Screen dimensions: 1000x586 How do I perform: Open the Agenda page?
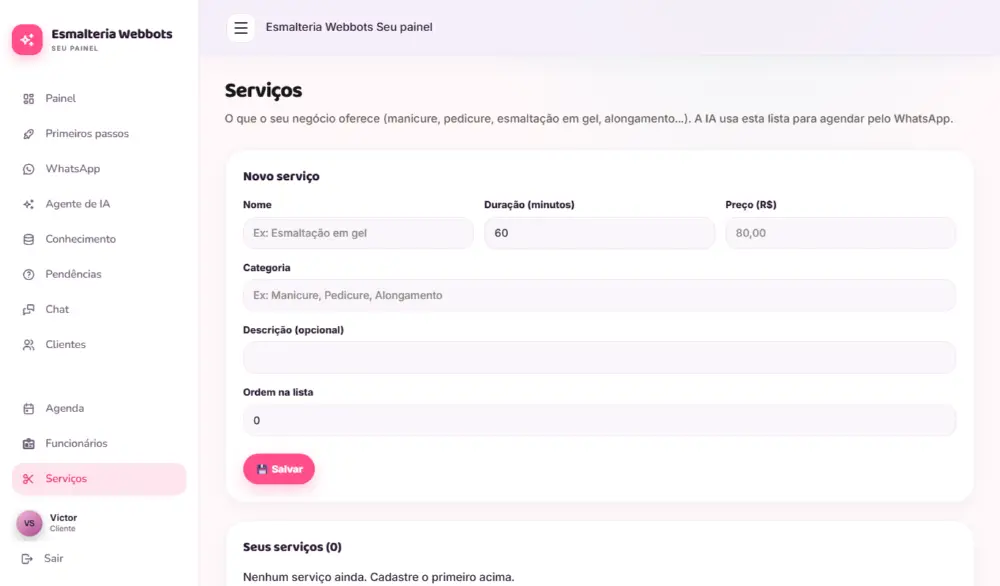(x=99, y=408)
